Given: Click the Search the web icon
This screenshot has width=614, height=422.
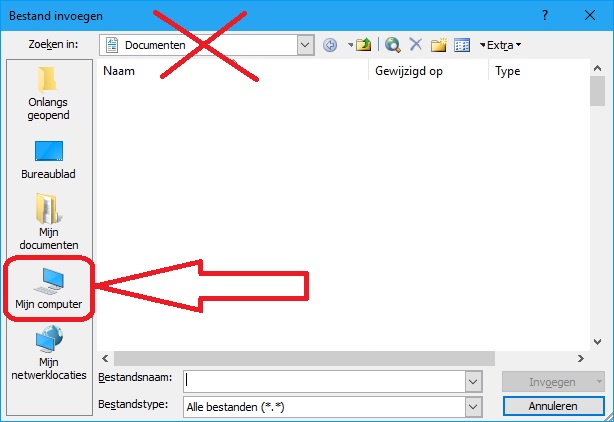Looking at the screenshot, I should pos(392,45).
